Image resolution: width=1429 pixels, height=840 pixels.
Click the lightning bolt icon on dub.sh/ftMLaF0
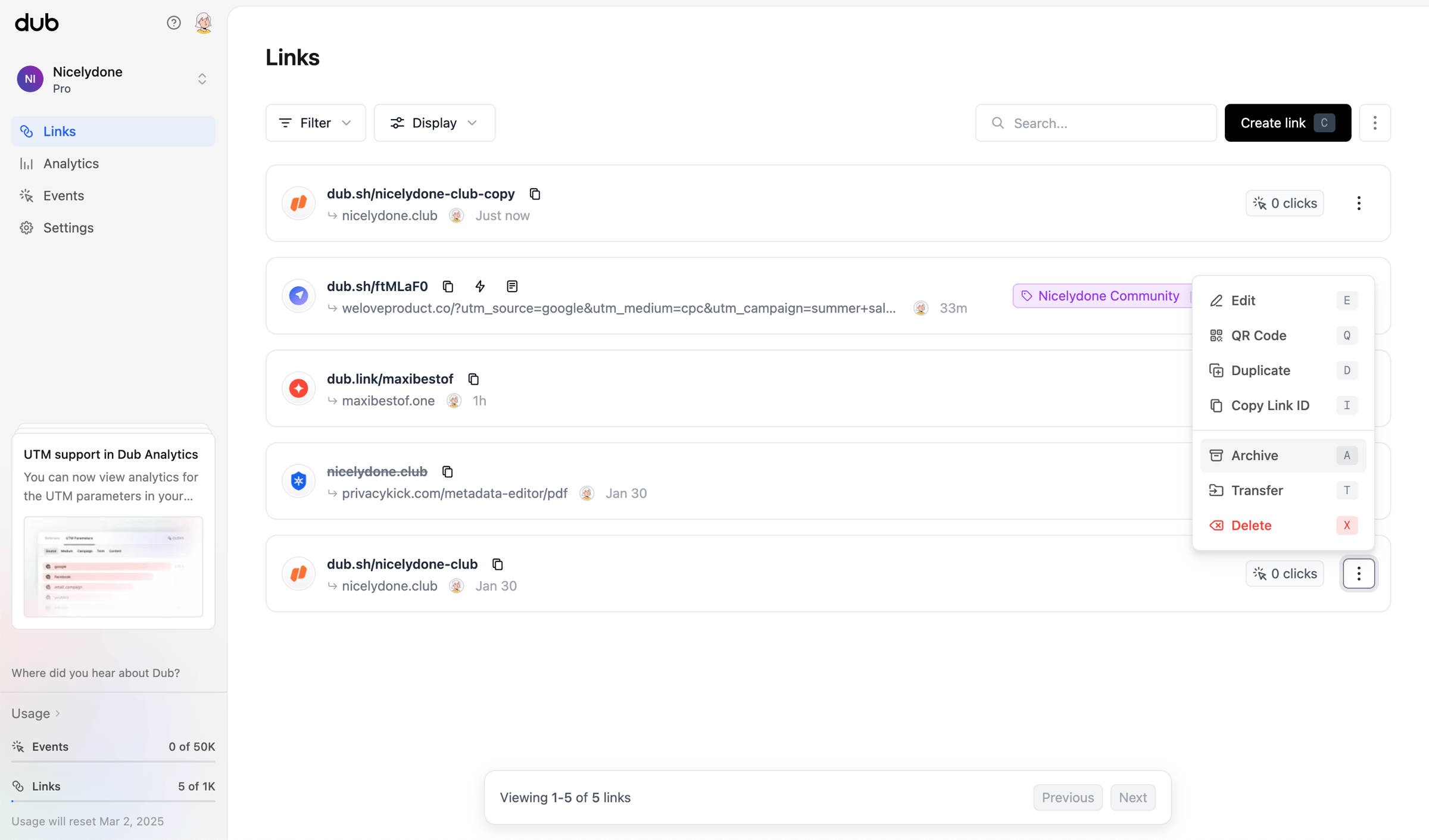click(480, 286)
